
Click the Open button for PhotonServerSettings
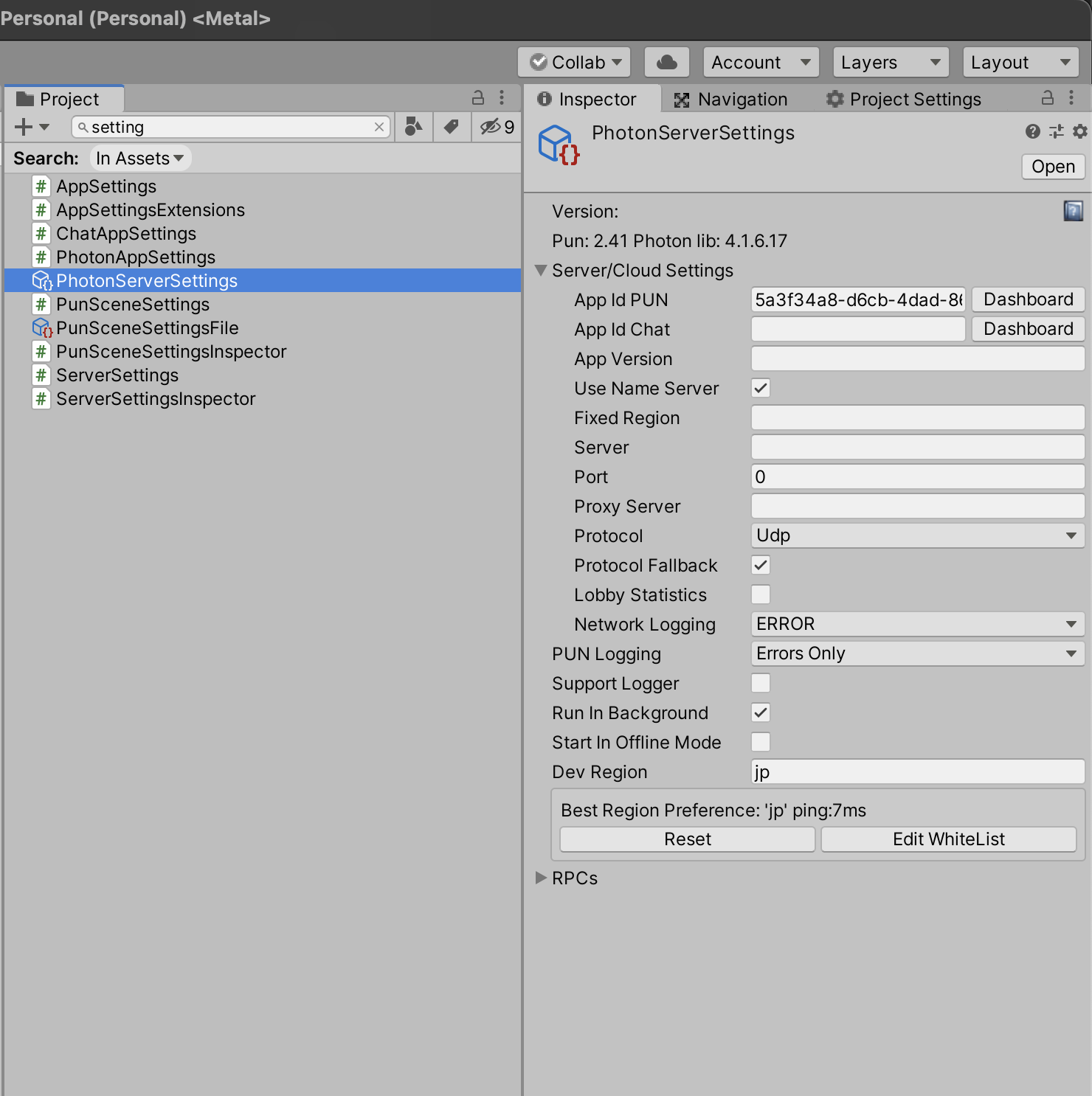tap(1053, 167)
